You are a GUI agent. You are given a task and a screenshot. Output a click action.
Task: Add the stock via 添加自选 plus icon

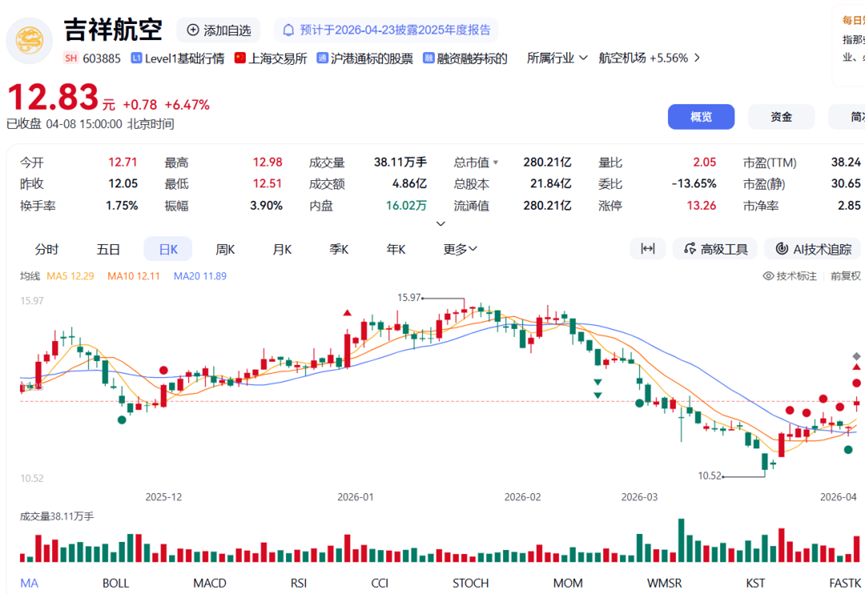(x=193, y=31)
